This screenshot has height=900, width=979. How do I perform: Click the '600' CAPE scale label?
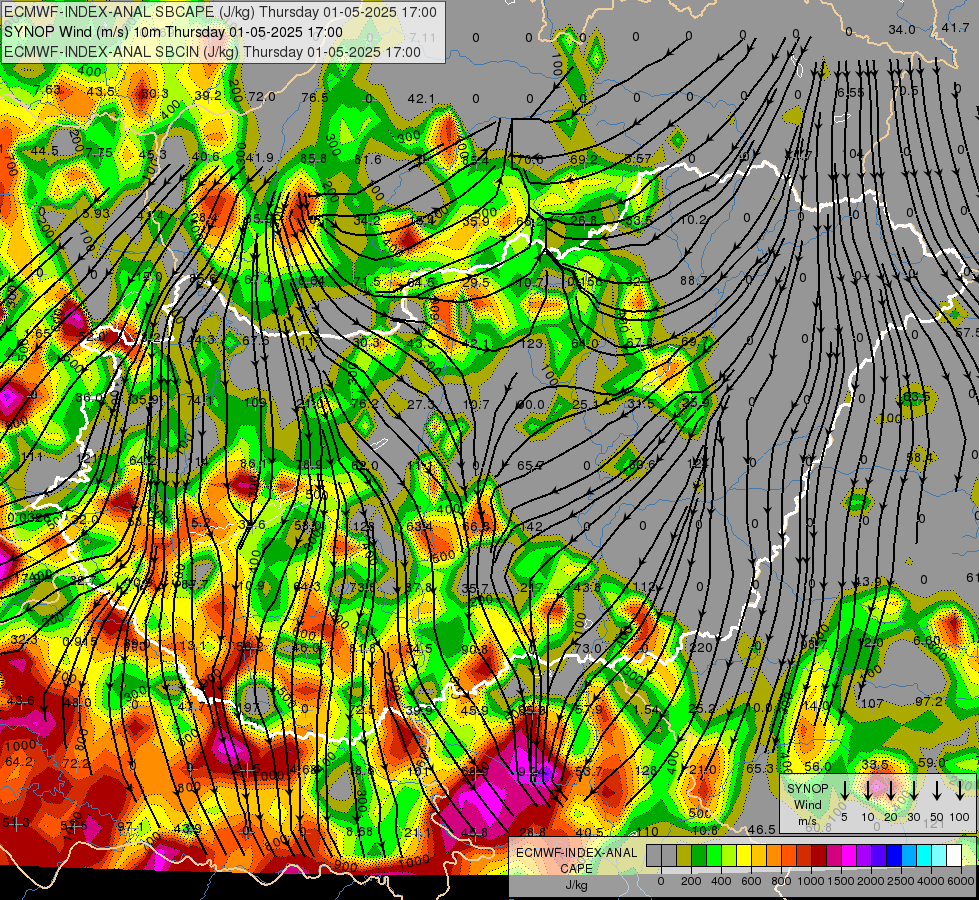(751, 881)
